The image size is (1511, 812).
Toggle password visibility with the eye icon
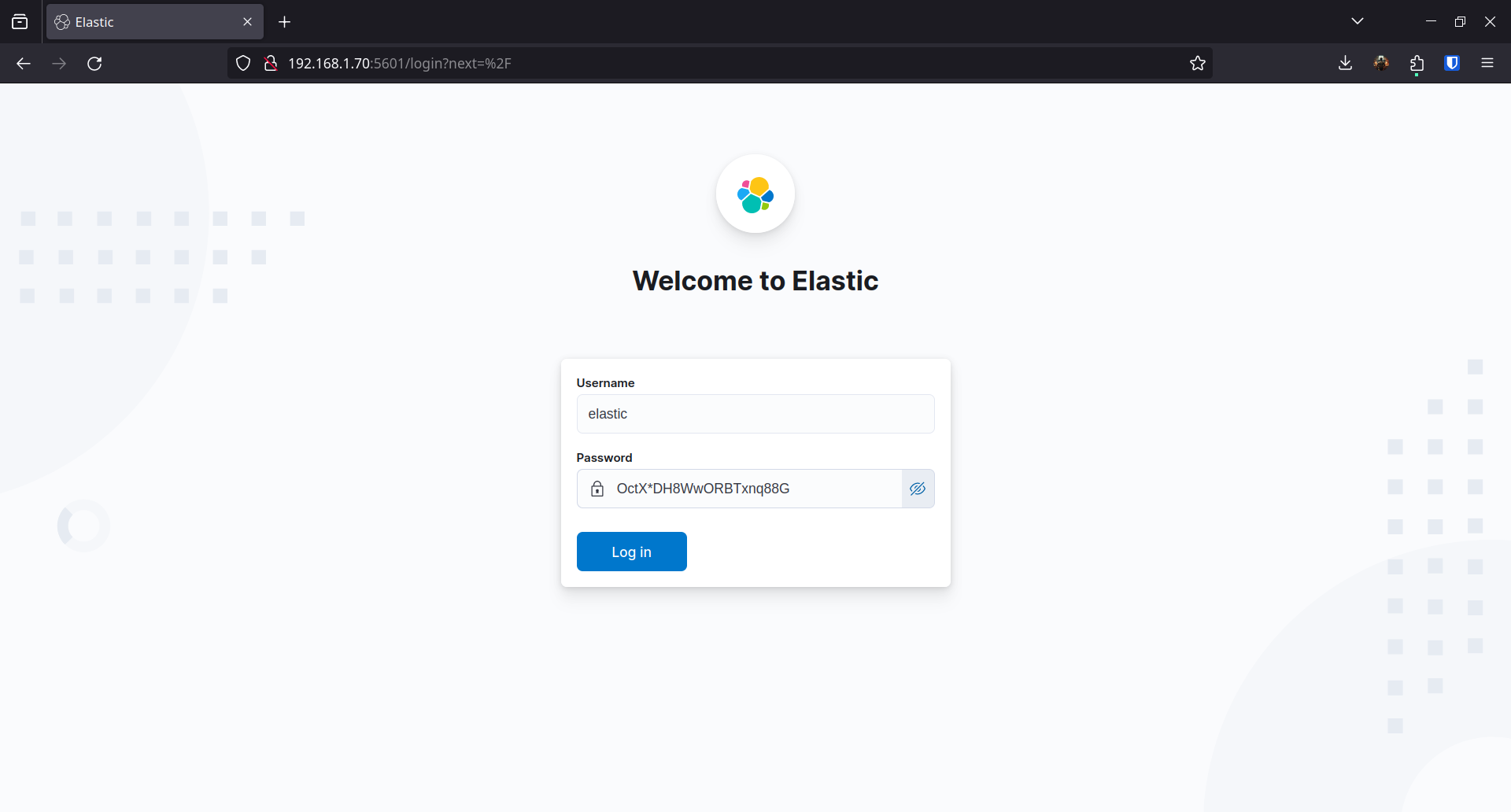pos(918,489)
